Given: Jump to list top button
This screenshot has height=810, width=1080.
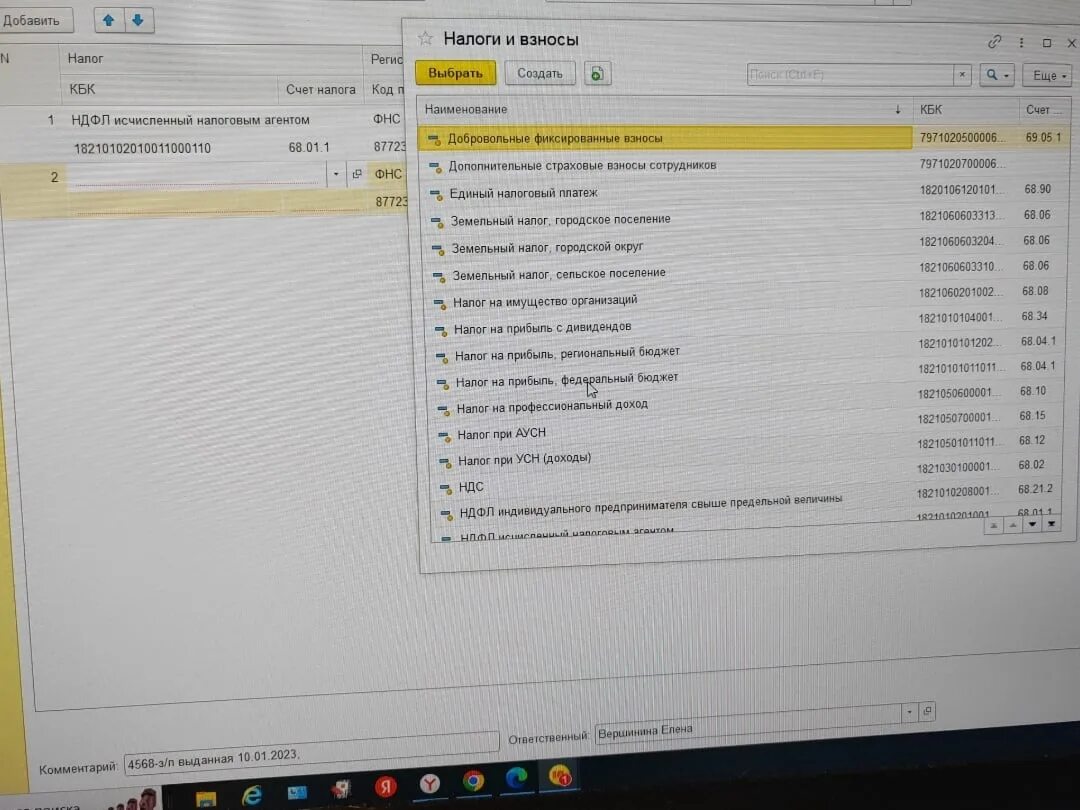Looking at the screenshot, I should 993,526.
